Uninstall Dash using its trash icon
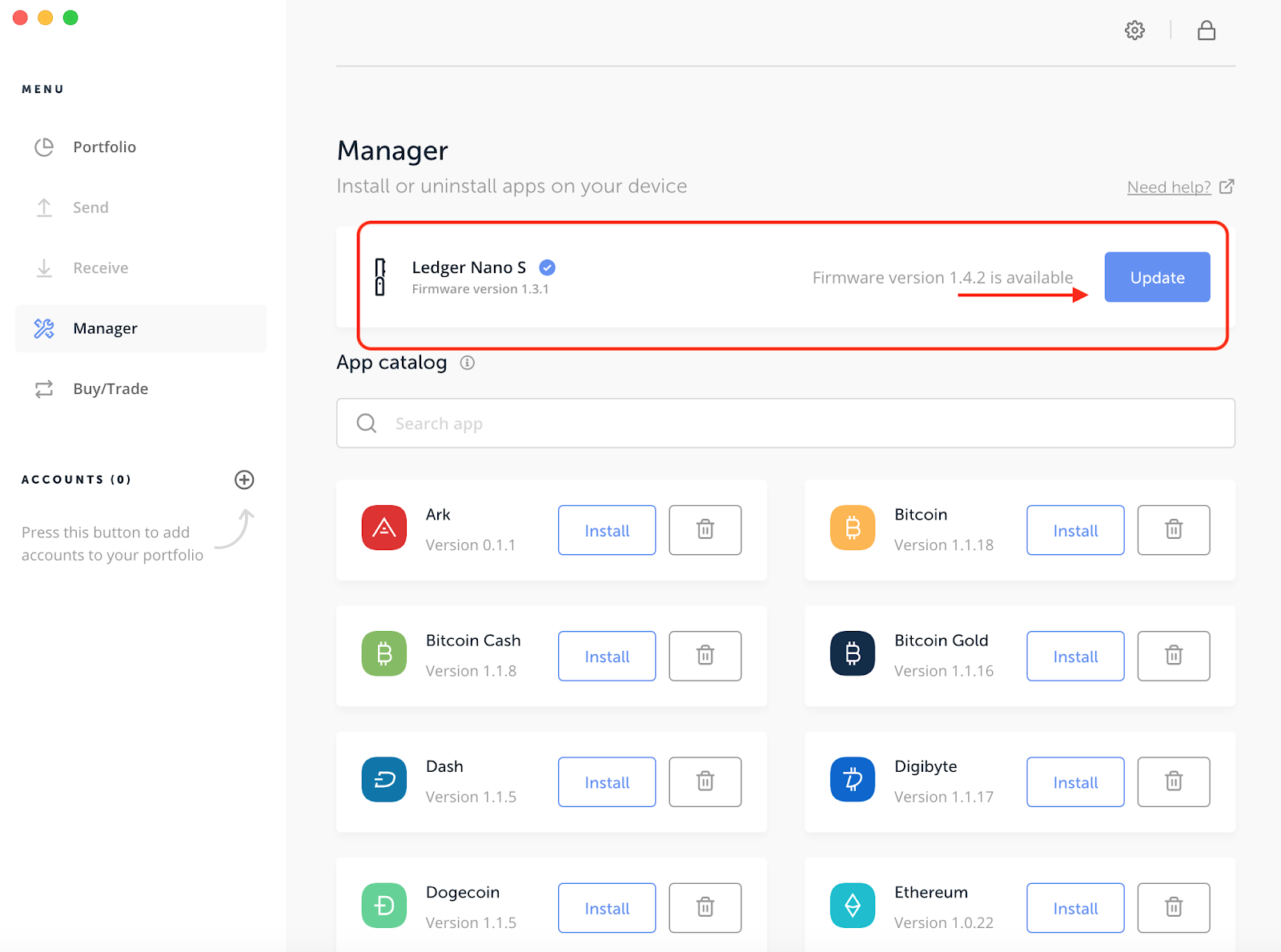 pyautogui.click(x=705, y=781)
